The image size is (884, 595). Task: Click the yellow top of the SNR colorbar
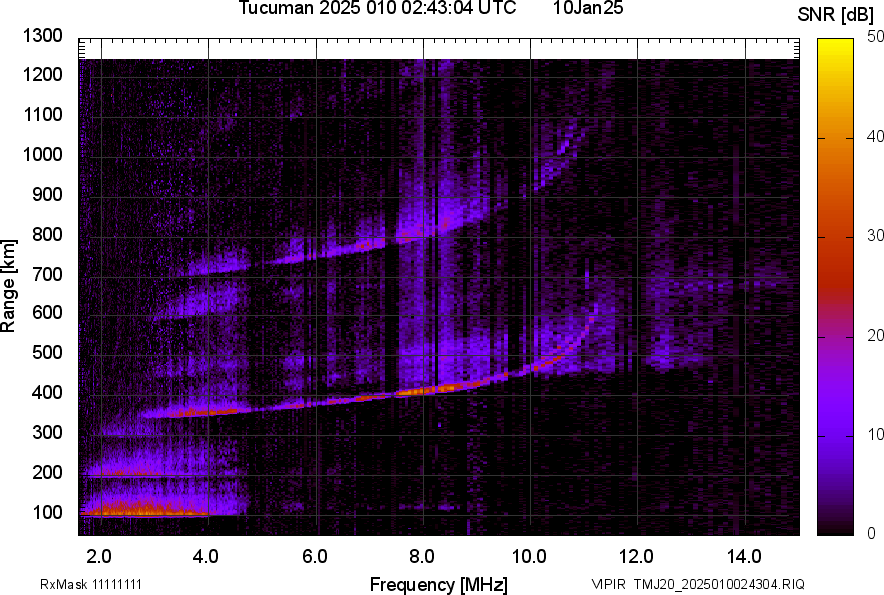[836, 45]
